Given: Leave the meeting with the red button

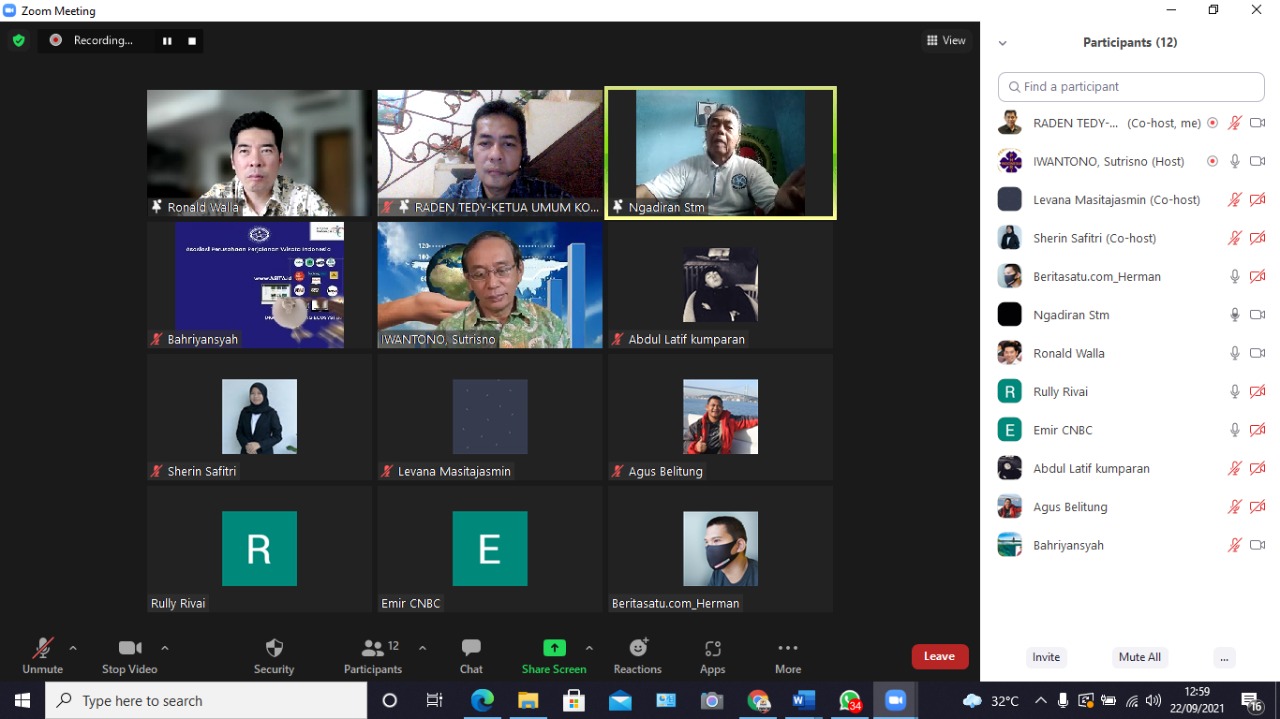Looking at the screenshot, I should 939,656.
